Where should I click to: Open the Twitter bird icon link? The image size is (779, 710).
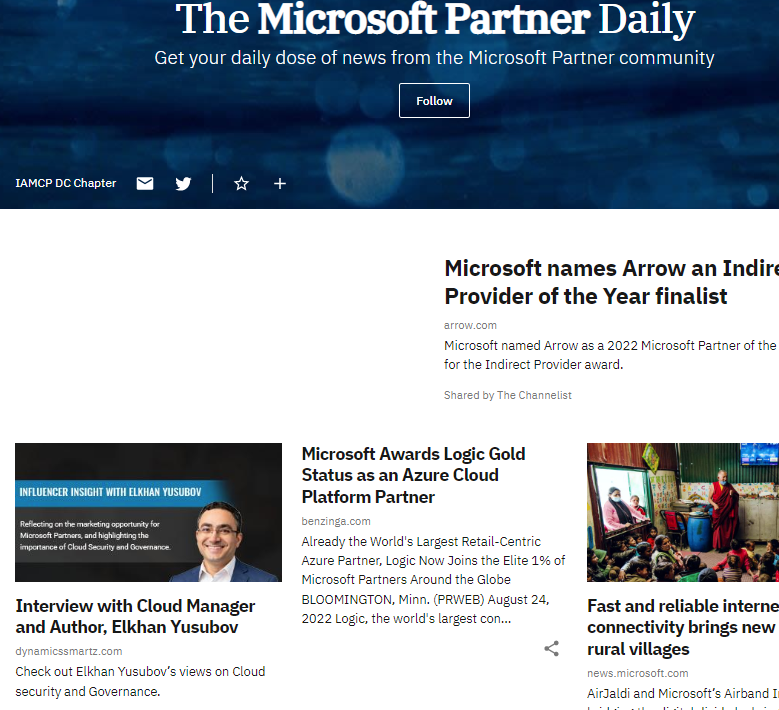coord(183,184)
